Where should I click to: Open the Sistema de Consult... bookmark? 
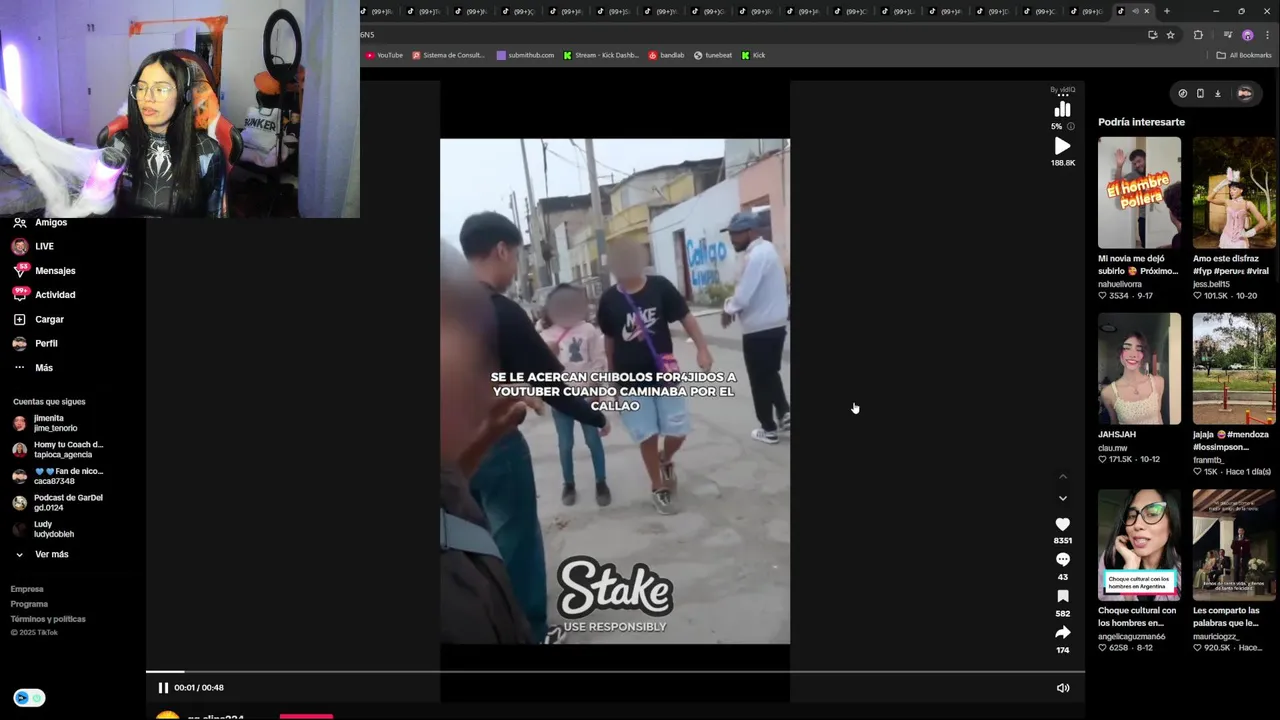click(x=448, y=55)
